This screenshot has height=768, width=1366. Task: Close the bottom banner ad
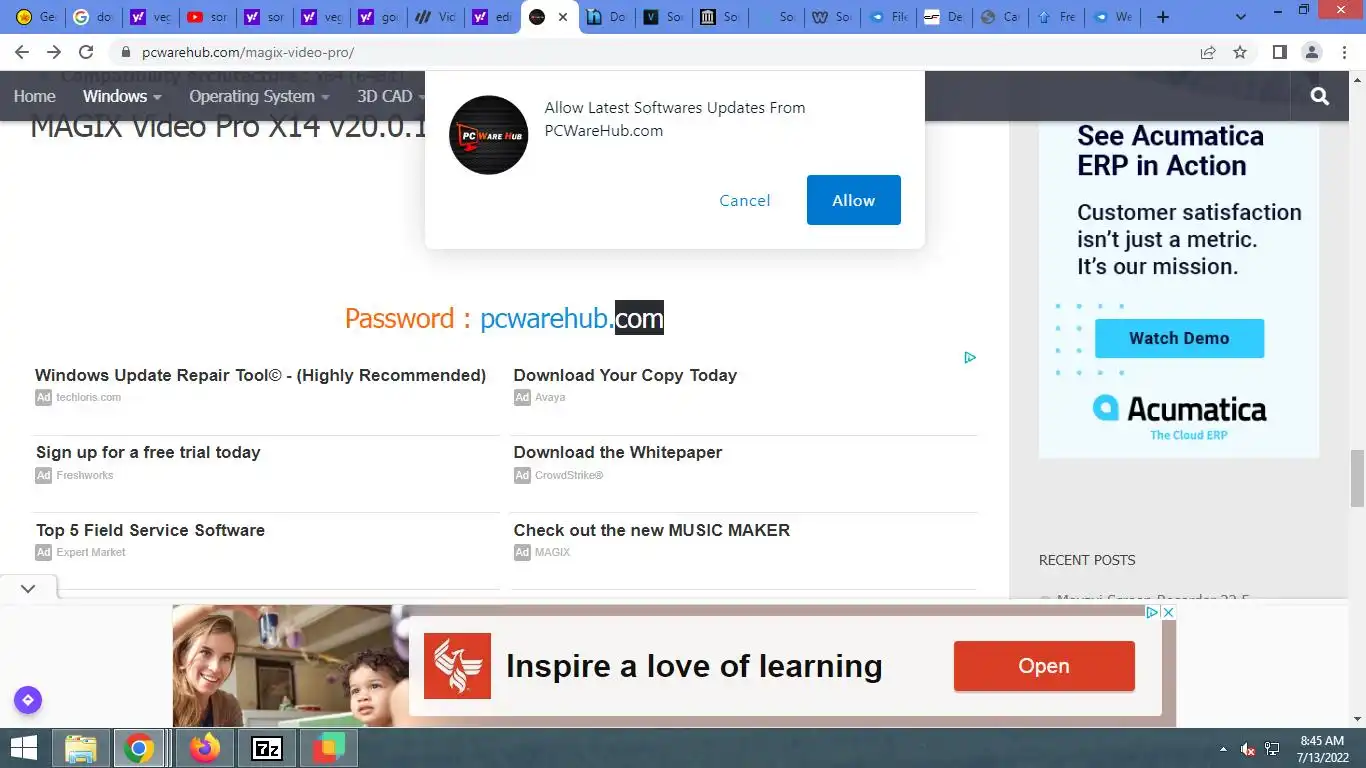[1168, 612]
